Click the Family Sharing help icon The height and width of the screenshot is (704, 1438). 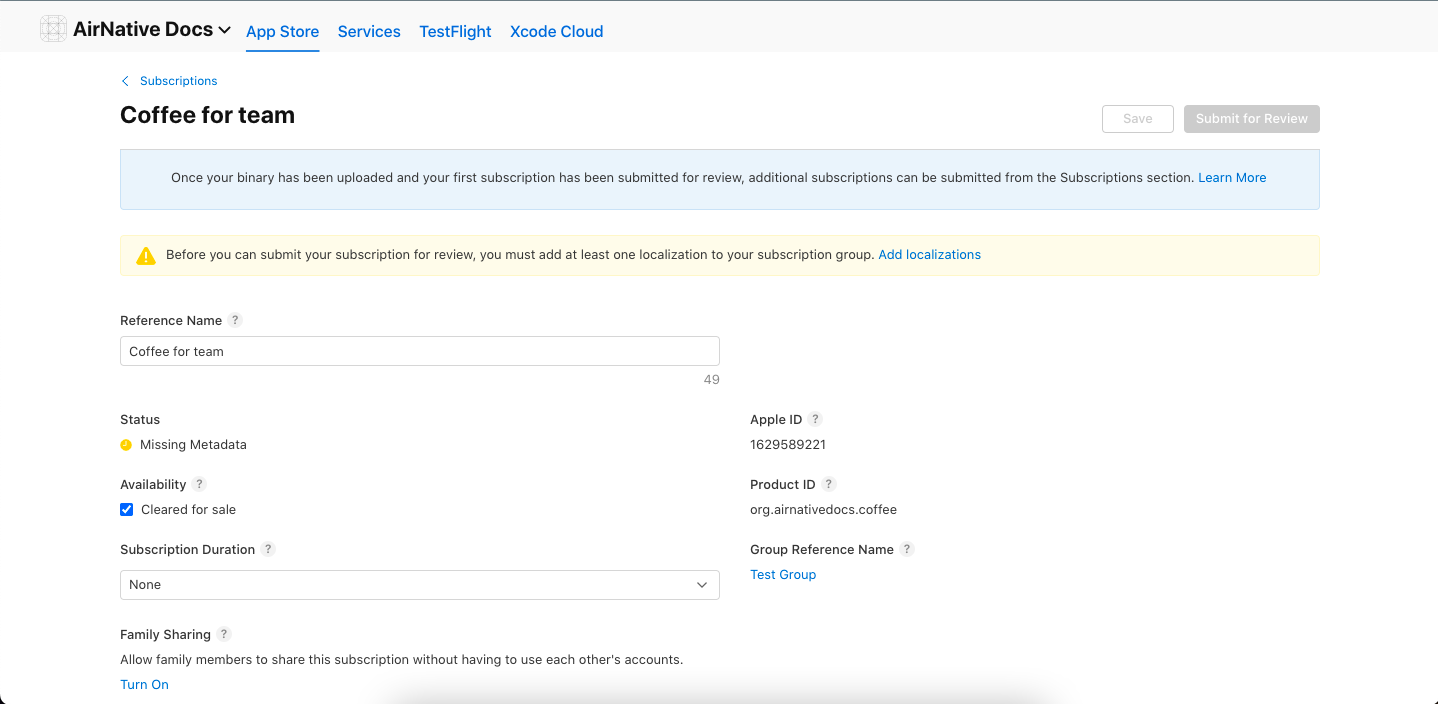pyautogui.click(x=224, y=634)
